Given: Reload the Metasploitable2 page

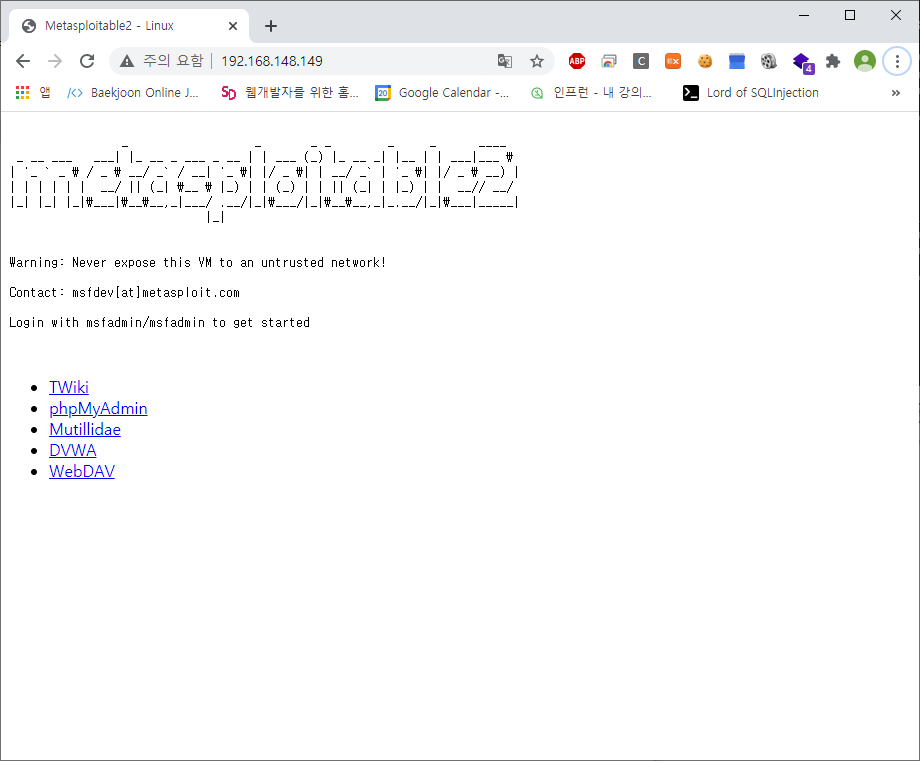Looking at the screenshot, I should tap(87, 61).
